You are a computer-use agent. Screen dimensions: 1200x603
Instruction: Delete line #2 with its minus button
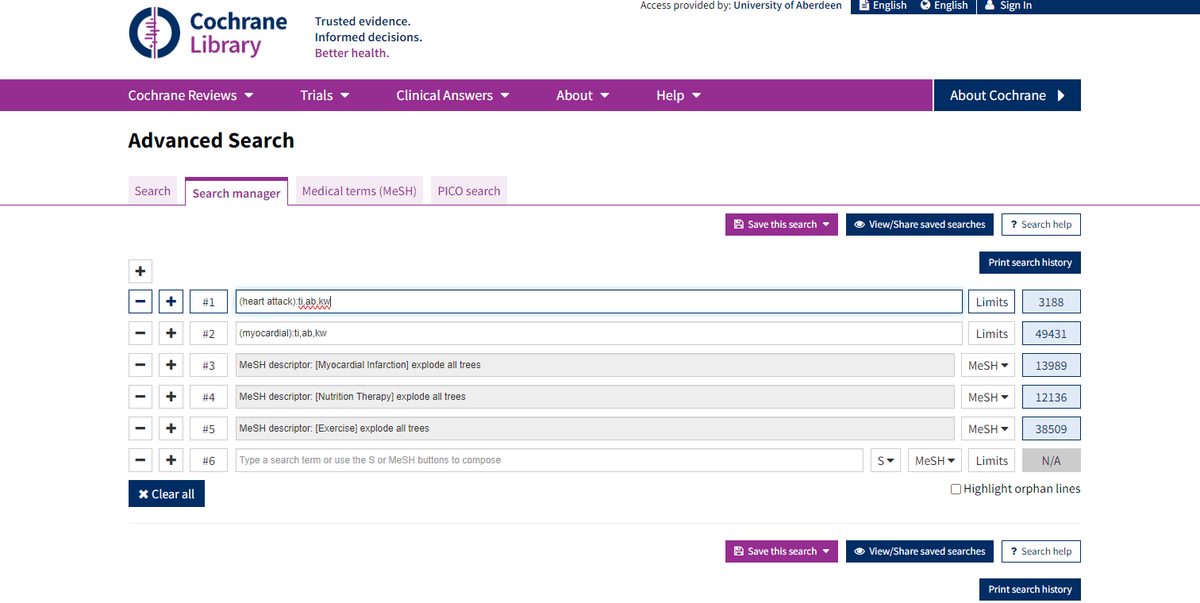(x=141, y=334)
